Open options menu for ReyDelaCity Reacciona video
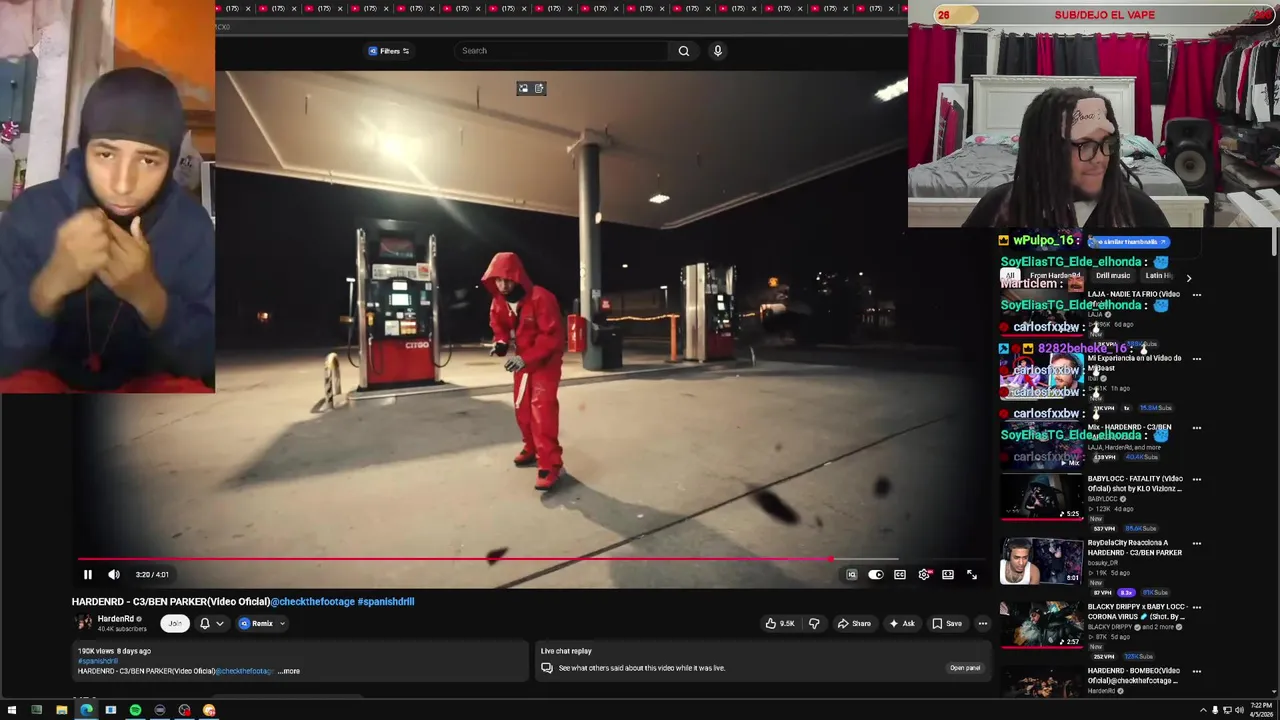1280x720 pixels. 1197,544
